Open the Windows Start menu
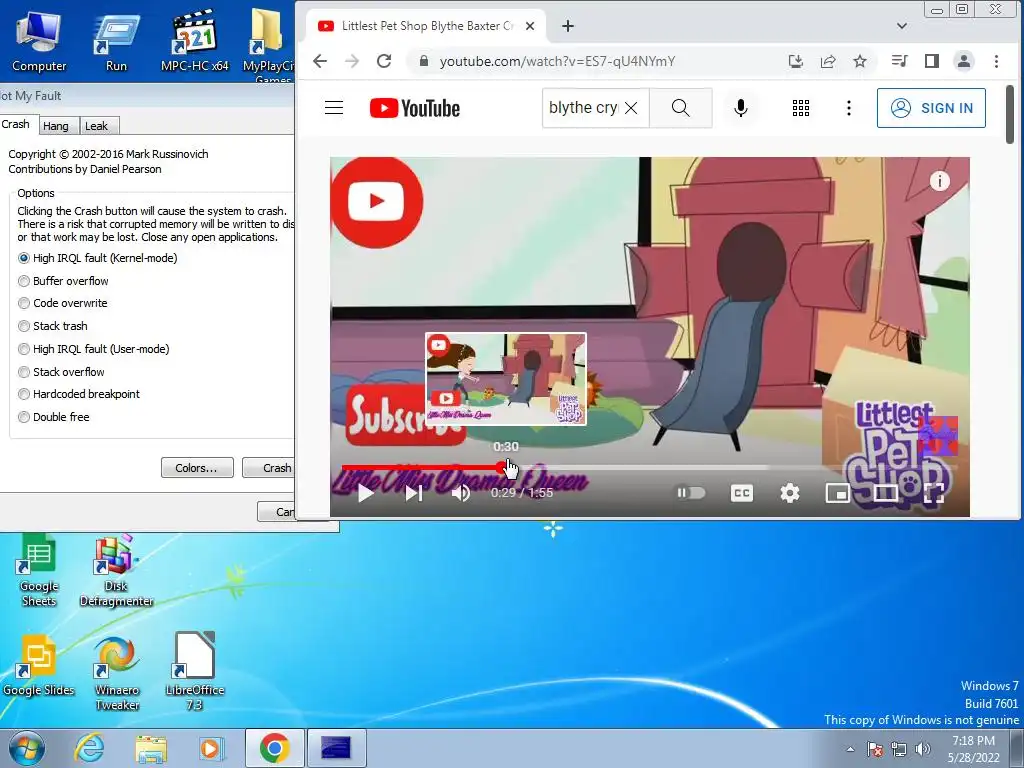This screenshot has width=1024, height=768. coord(26,748)
